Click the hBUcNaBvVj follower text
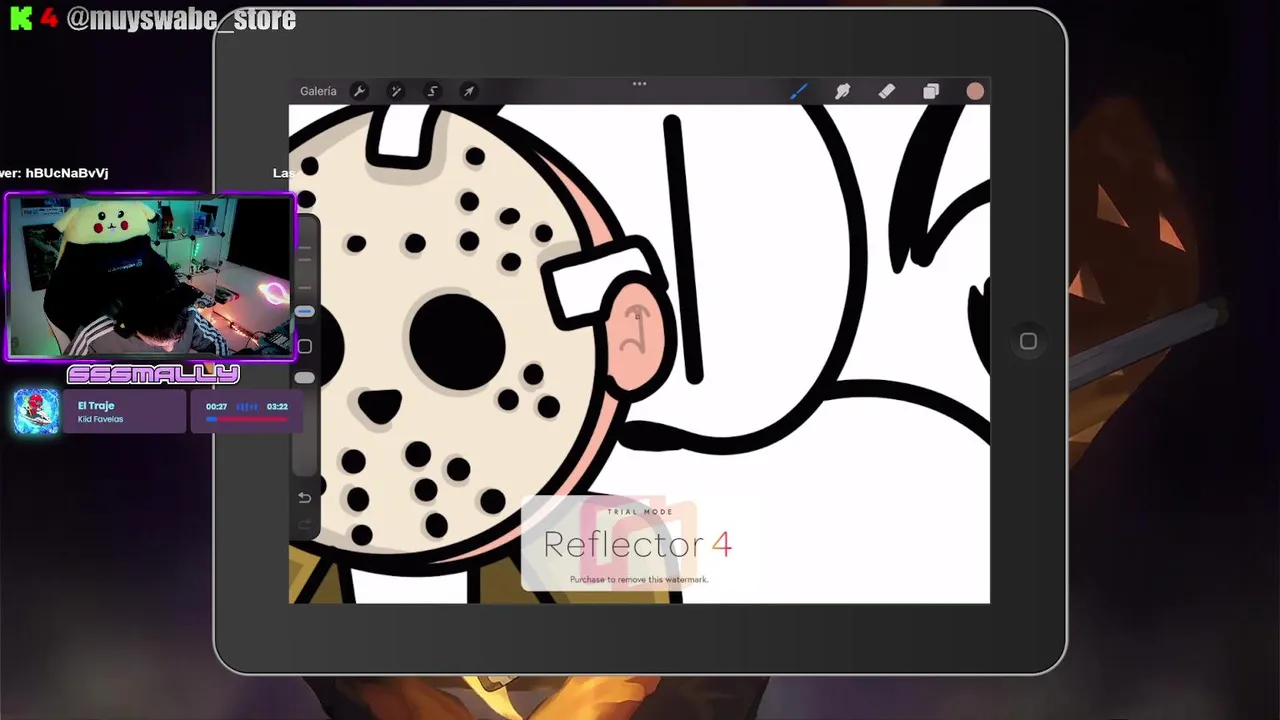The image size is (1280, 720). pyautogui.click(x=67, y=173)
